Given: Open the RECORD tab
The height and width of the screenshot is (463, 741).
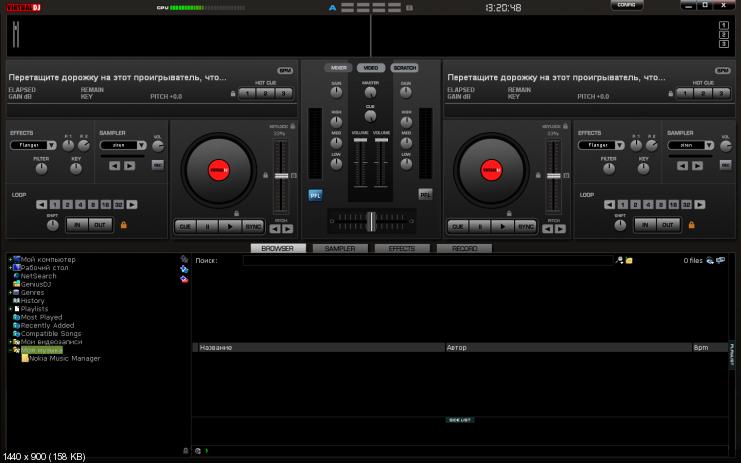Looking at the screenshot, I should click(x=464, y=248).
